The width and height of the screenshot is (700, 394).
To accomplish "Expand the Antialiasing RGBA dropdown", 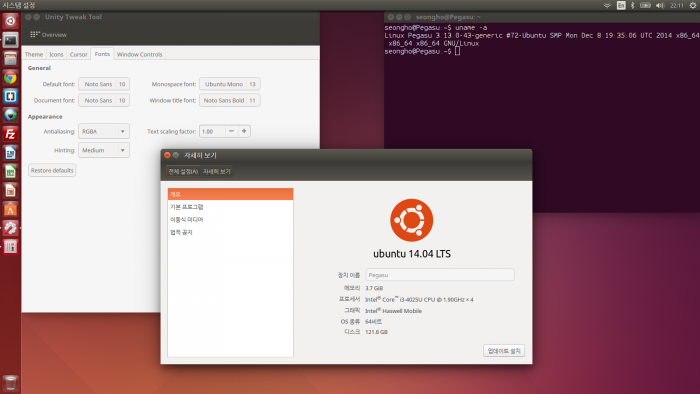I will [x=104, y=131].
